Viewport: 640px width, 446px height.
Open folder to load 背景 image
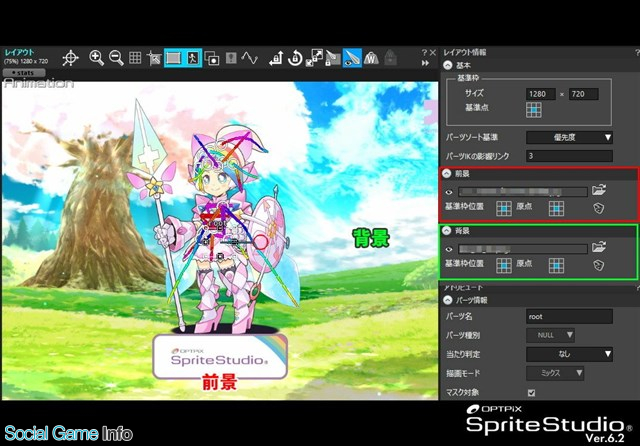click(599, 247)
